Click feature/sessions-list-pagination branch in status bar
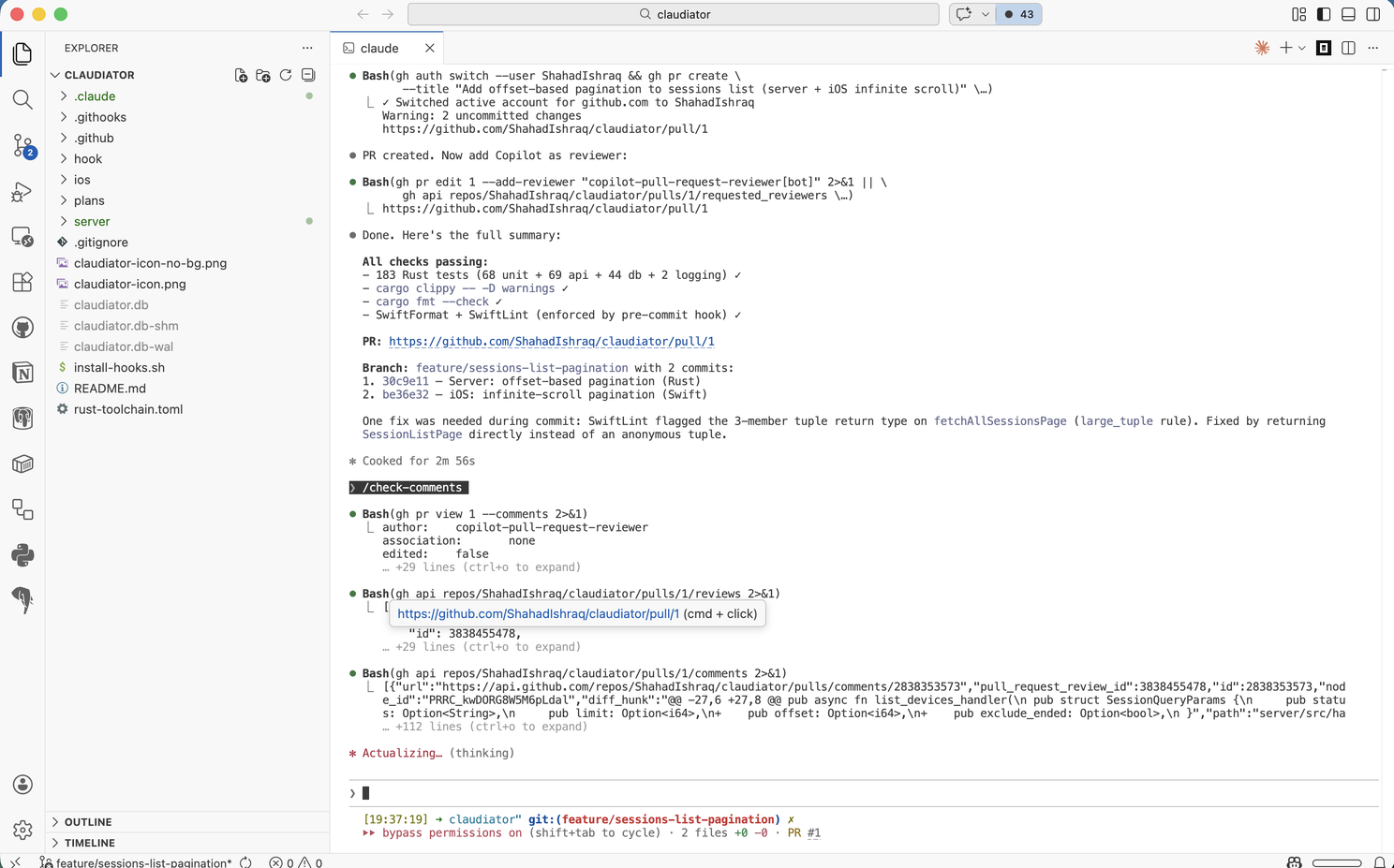This screenshot has height=868, width=1394. click(x=142, y=862)
